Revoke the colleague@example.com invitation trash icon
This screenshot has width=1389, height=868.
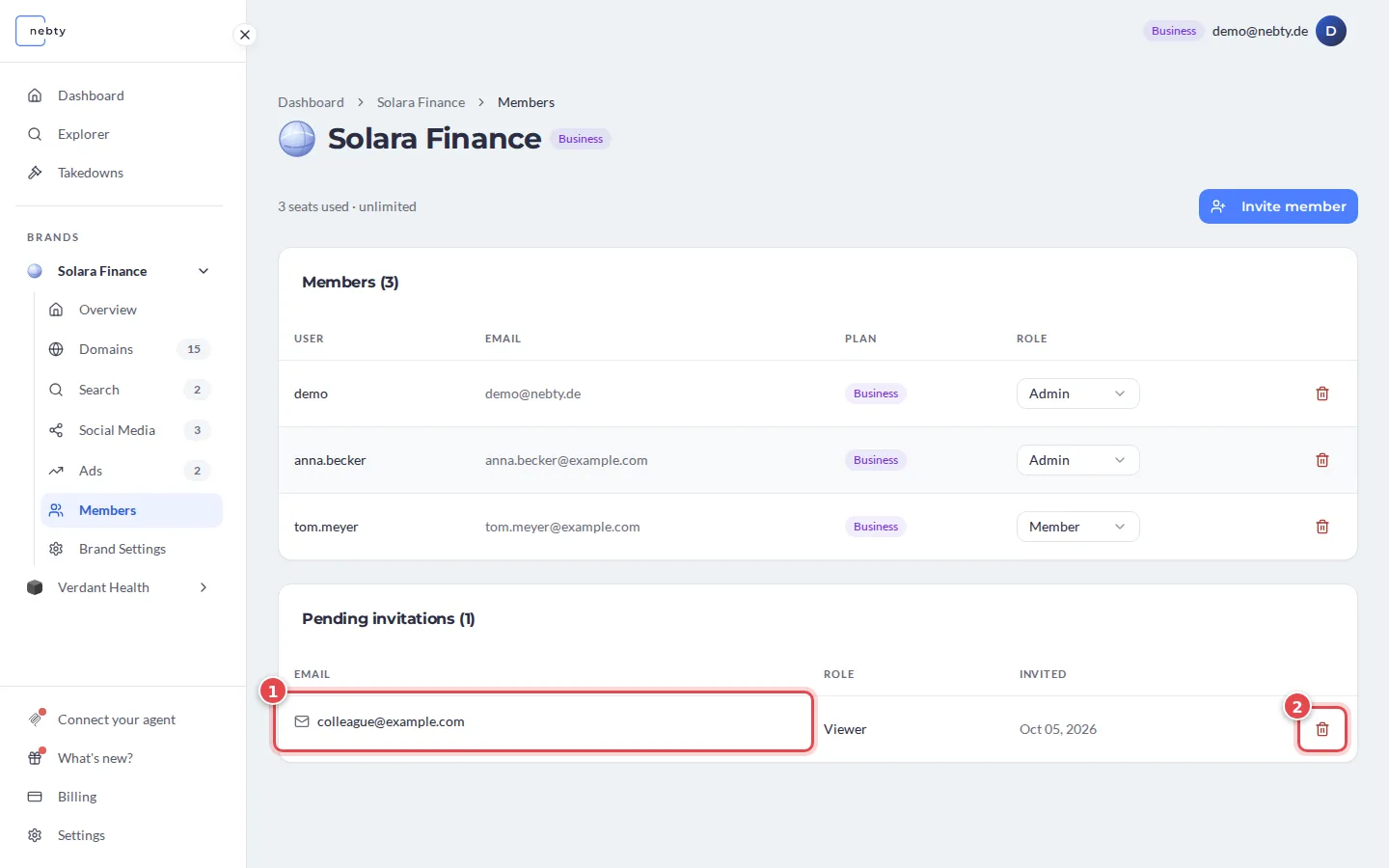point(1322,729)
